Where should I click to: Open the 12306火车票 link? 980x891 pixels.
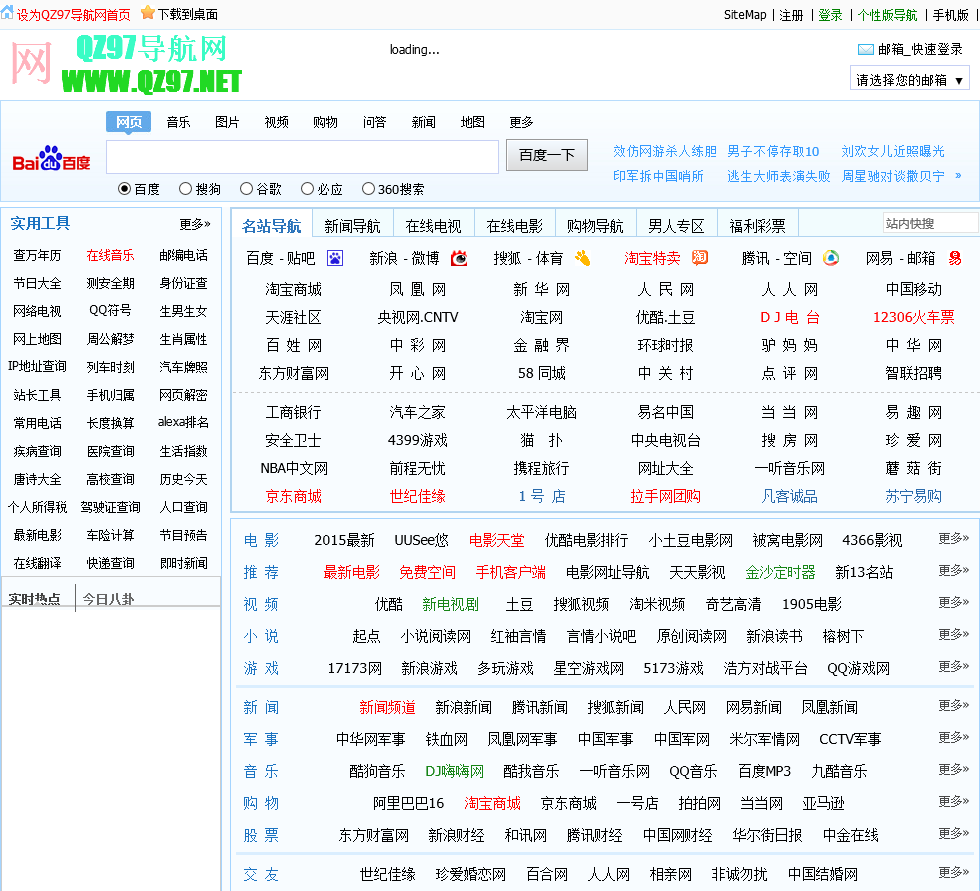(913, 317)
